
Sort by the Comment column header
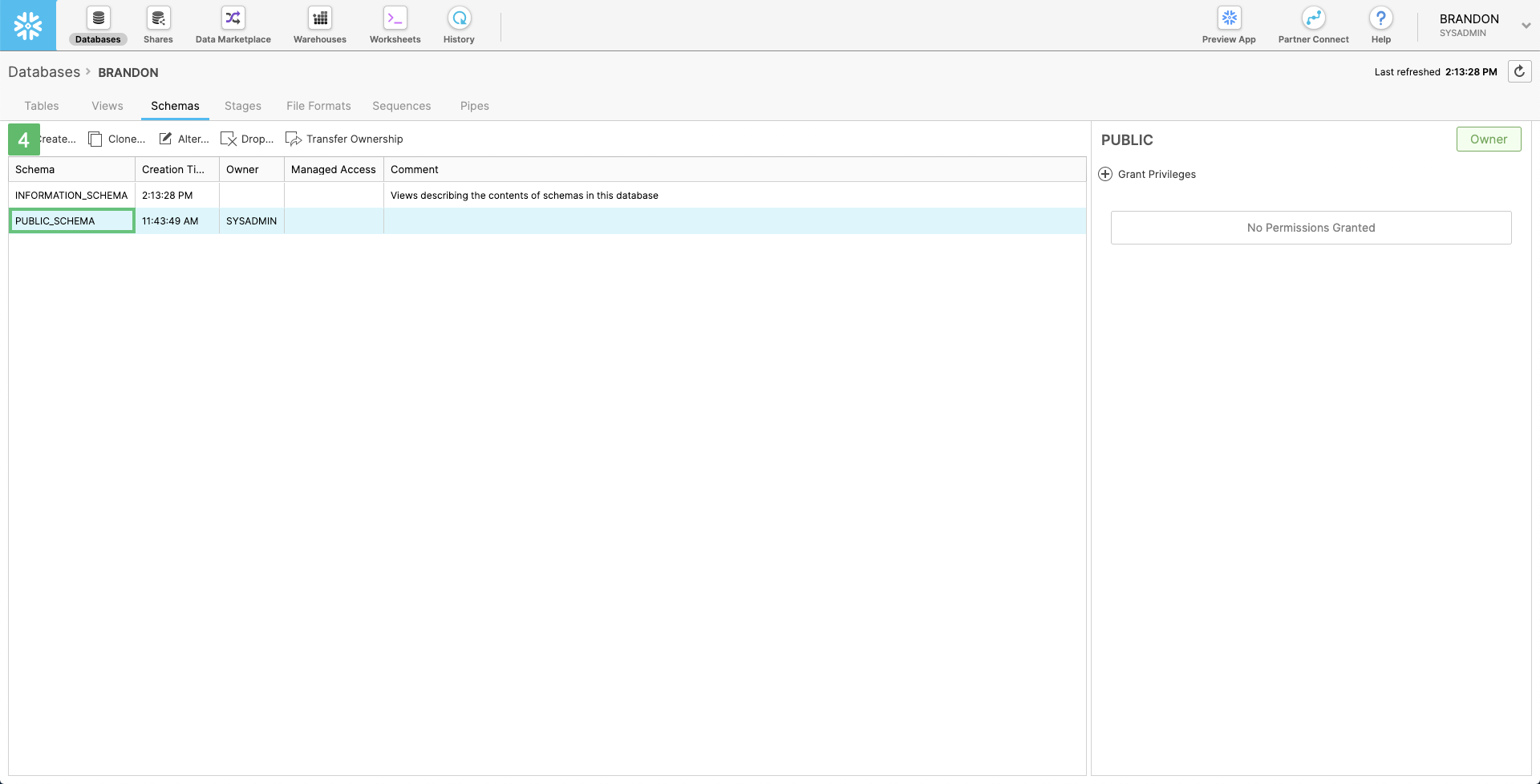click(x=735, y=169)
